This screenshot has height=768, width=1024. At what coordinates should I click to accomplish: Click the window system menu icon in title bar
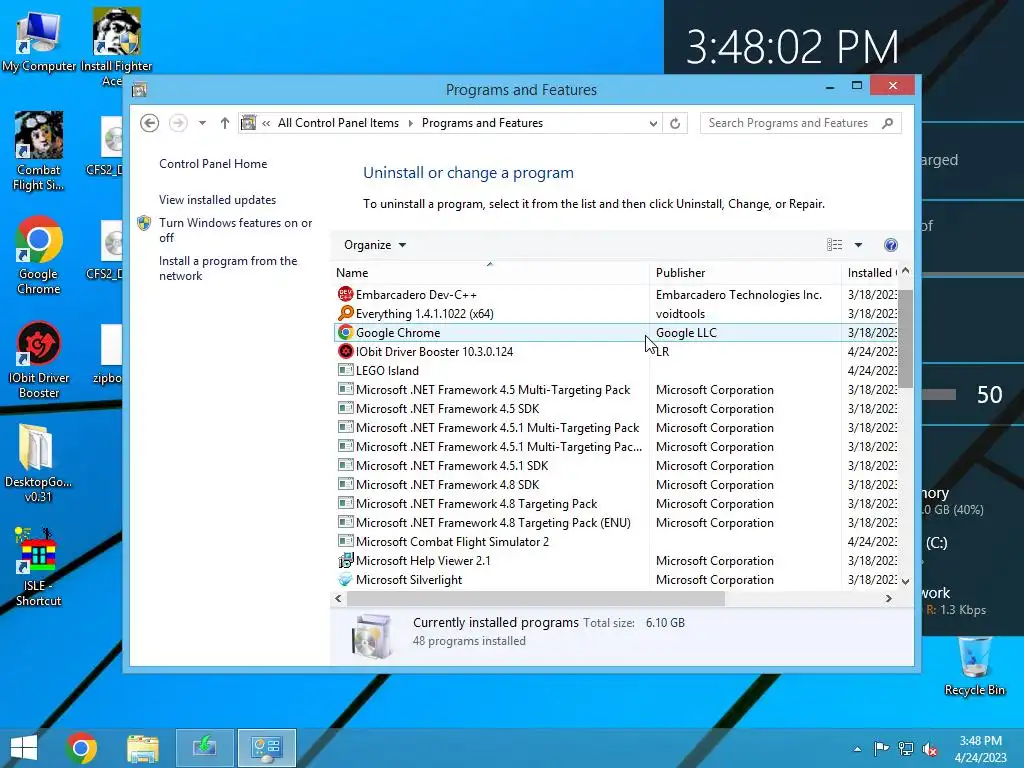pos(139,89)
